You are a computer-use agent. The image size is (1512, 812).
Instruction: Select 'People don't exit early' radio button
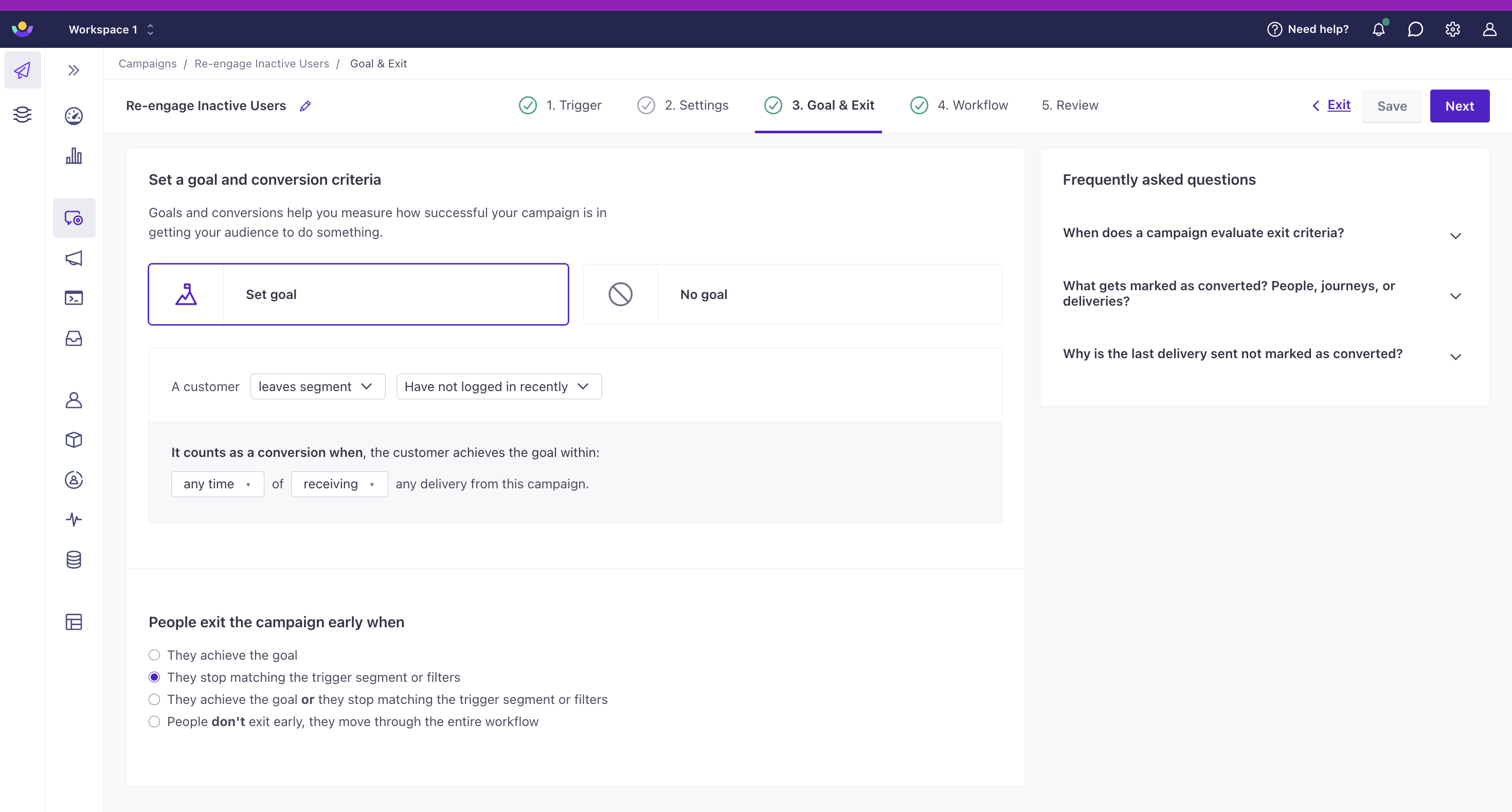tap(155, 721)
